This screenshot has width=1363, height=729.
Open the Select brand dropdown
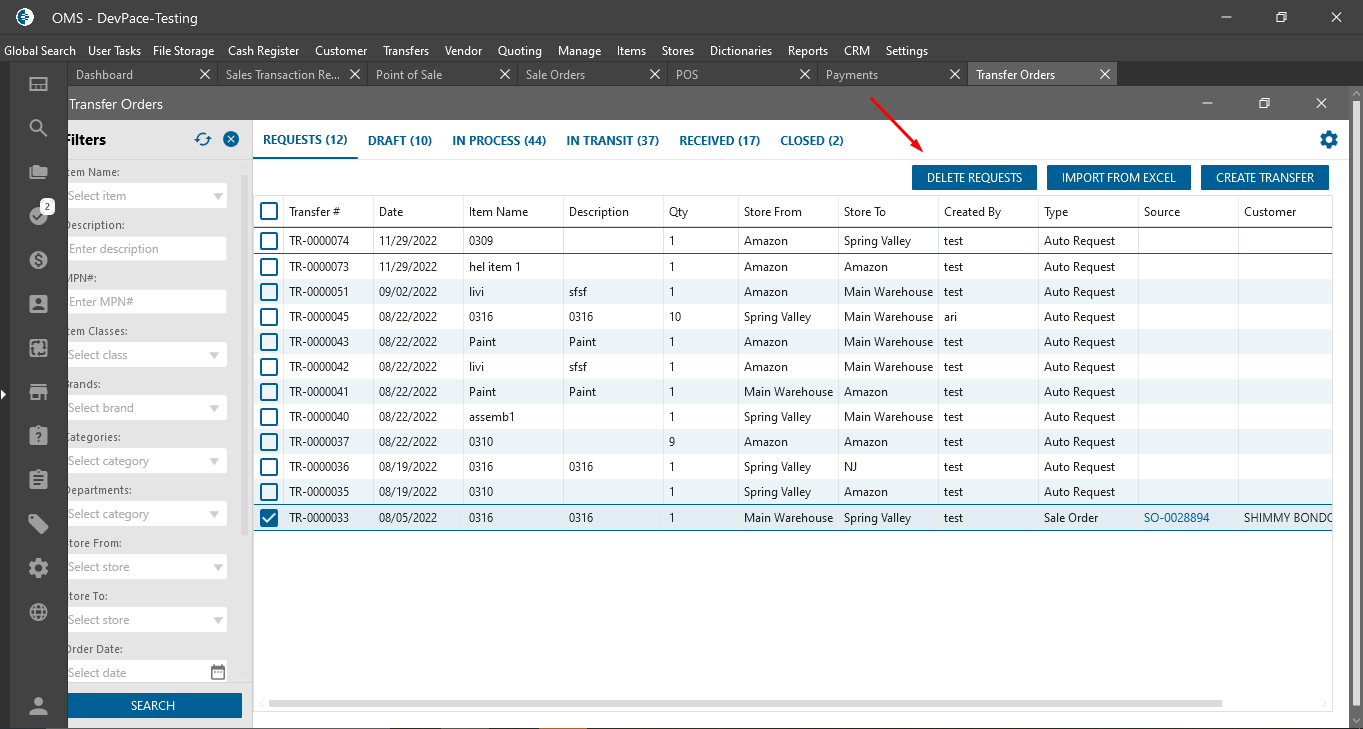pyautogui.click(x=146, y=408)
